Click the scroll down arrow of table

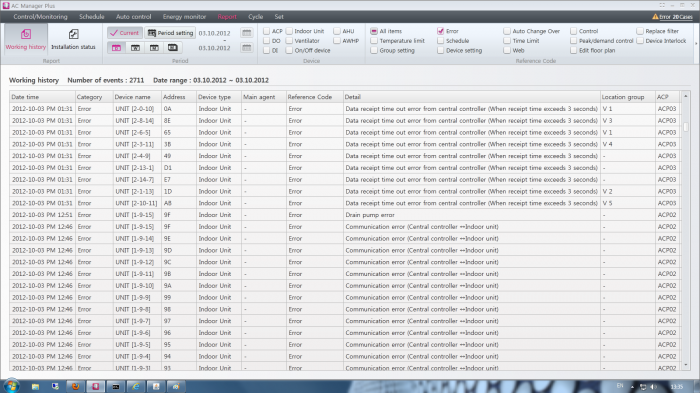686,365
